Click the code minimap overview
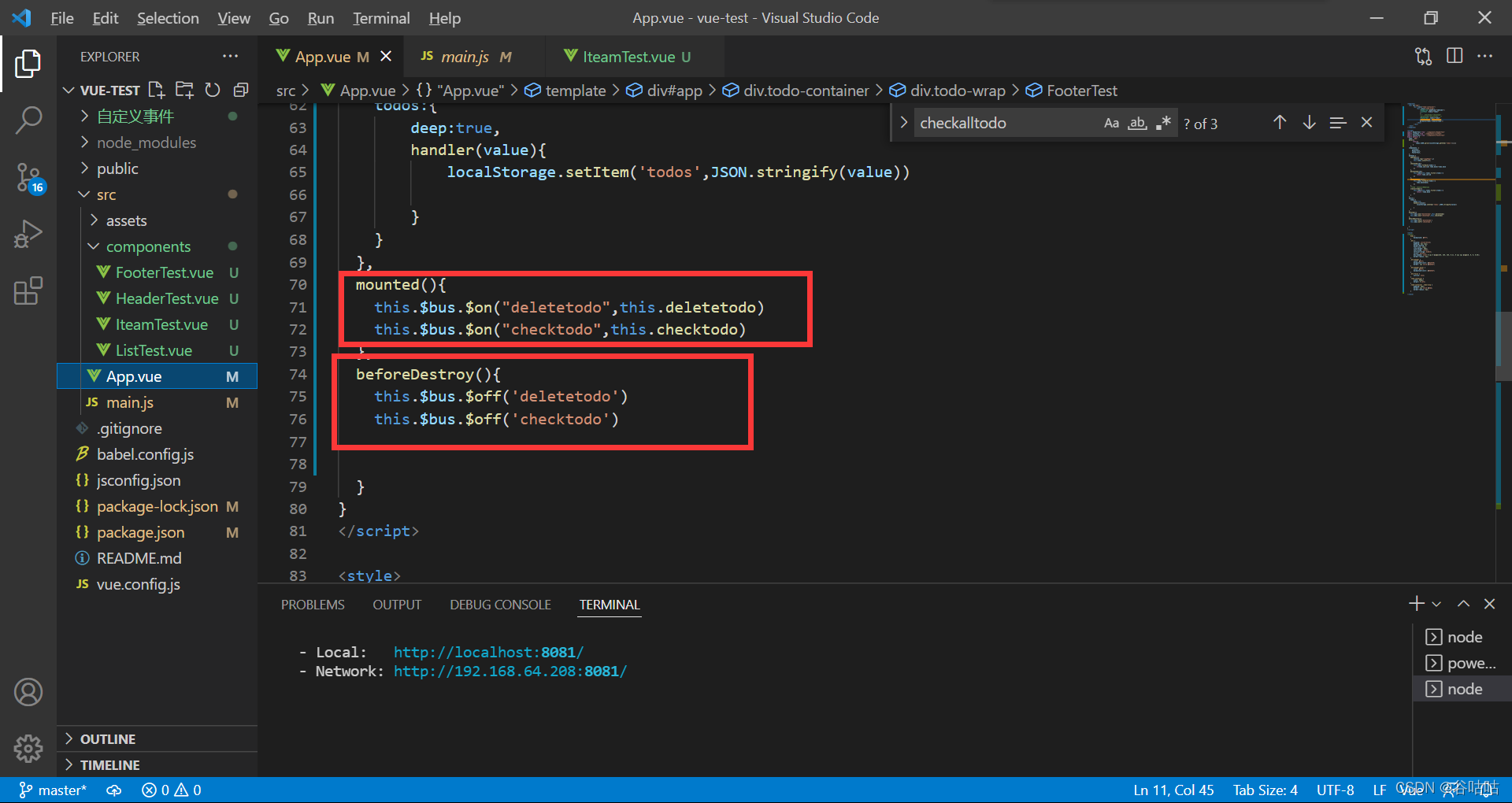1512x803 pixels. [x=1447, y=198]
